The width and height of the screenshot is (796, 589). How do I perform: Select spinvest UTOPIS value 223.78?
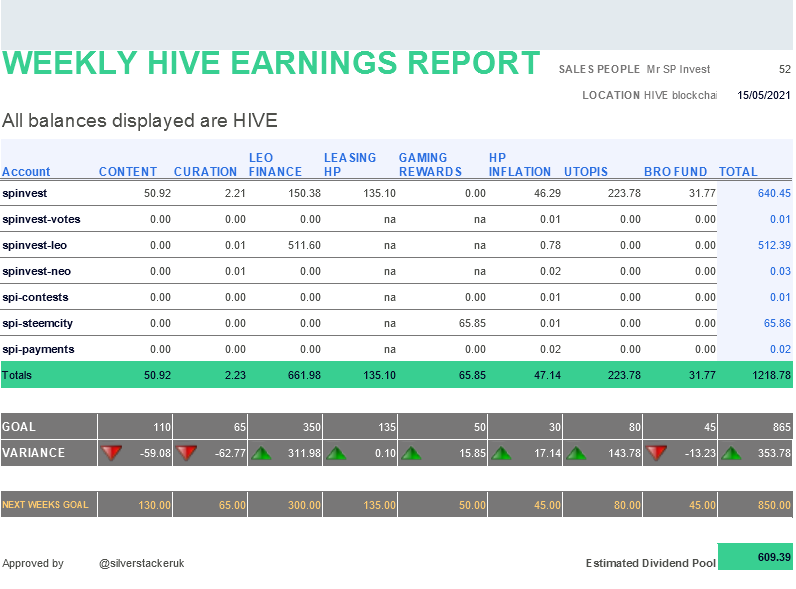pyautogui.click(x=624, y=193)
